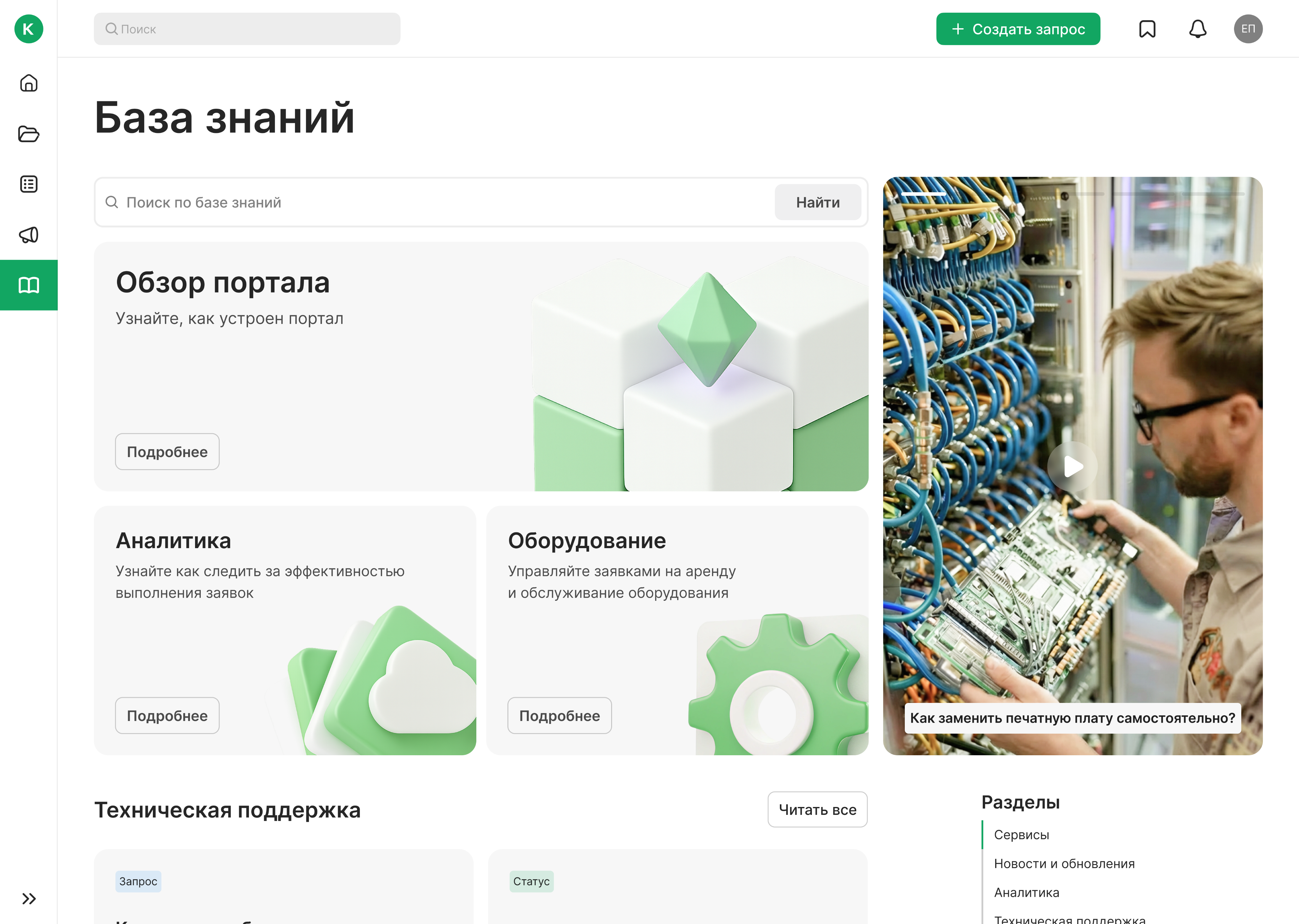Expand the sidebar with double chevron
This screenshot has height=924, width=1299.
[x=29, y=898]
